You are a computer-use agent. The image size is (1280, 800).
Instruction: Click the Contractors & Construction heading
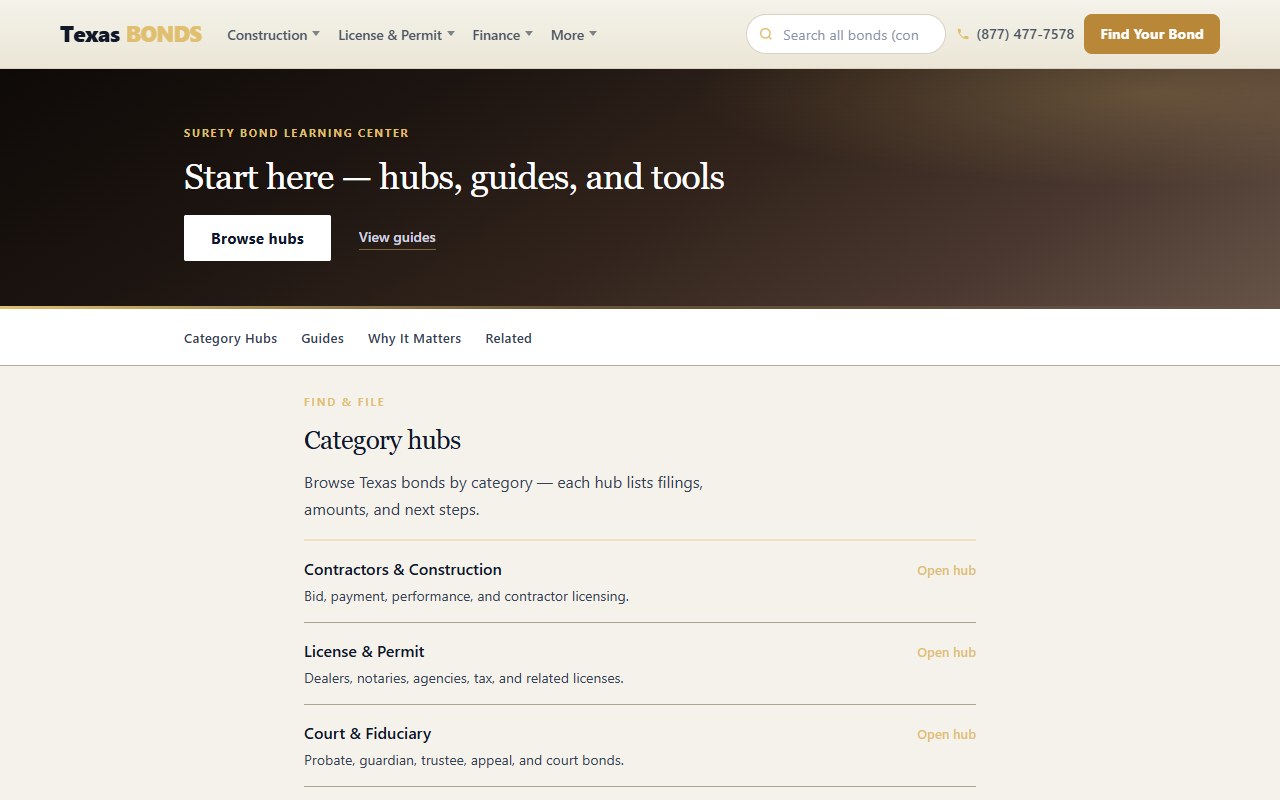pyautogui.click(x=403, y=570)
